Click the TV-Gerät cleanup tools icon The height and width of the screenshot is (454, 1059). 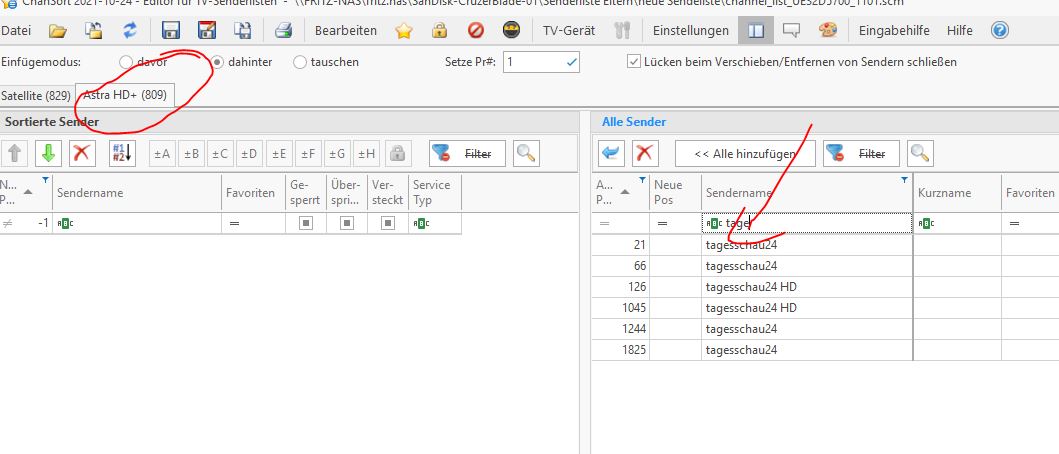[621, 30]
